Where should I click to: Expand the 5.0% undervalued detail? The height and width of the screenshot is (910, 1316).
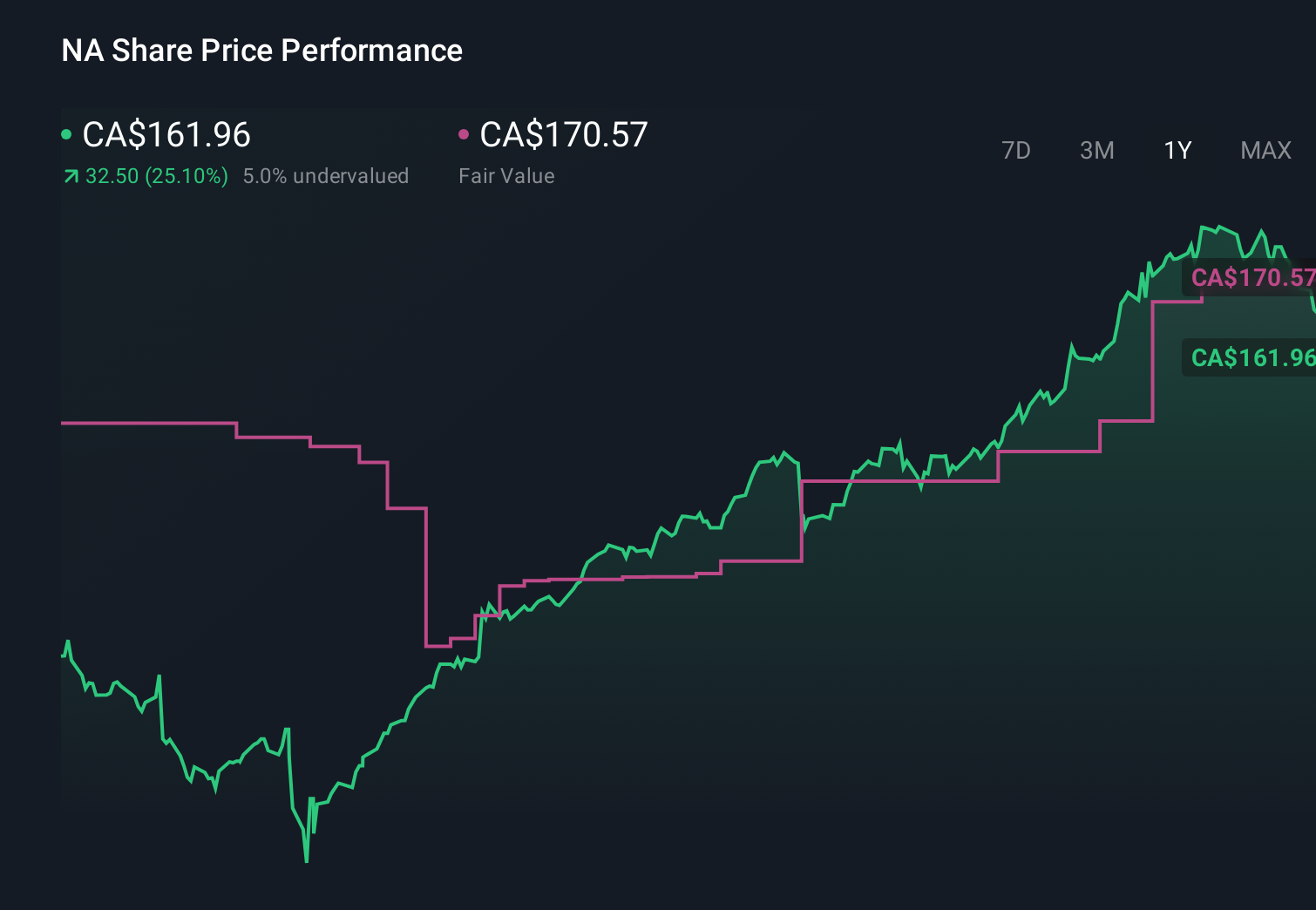pos(327,176)
